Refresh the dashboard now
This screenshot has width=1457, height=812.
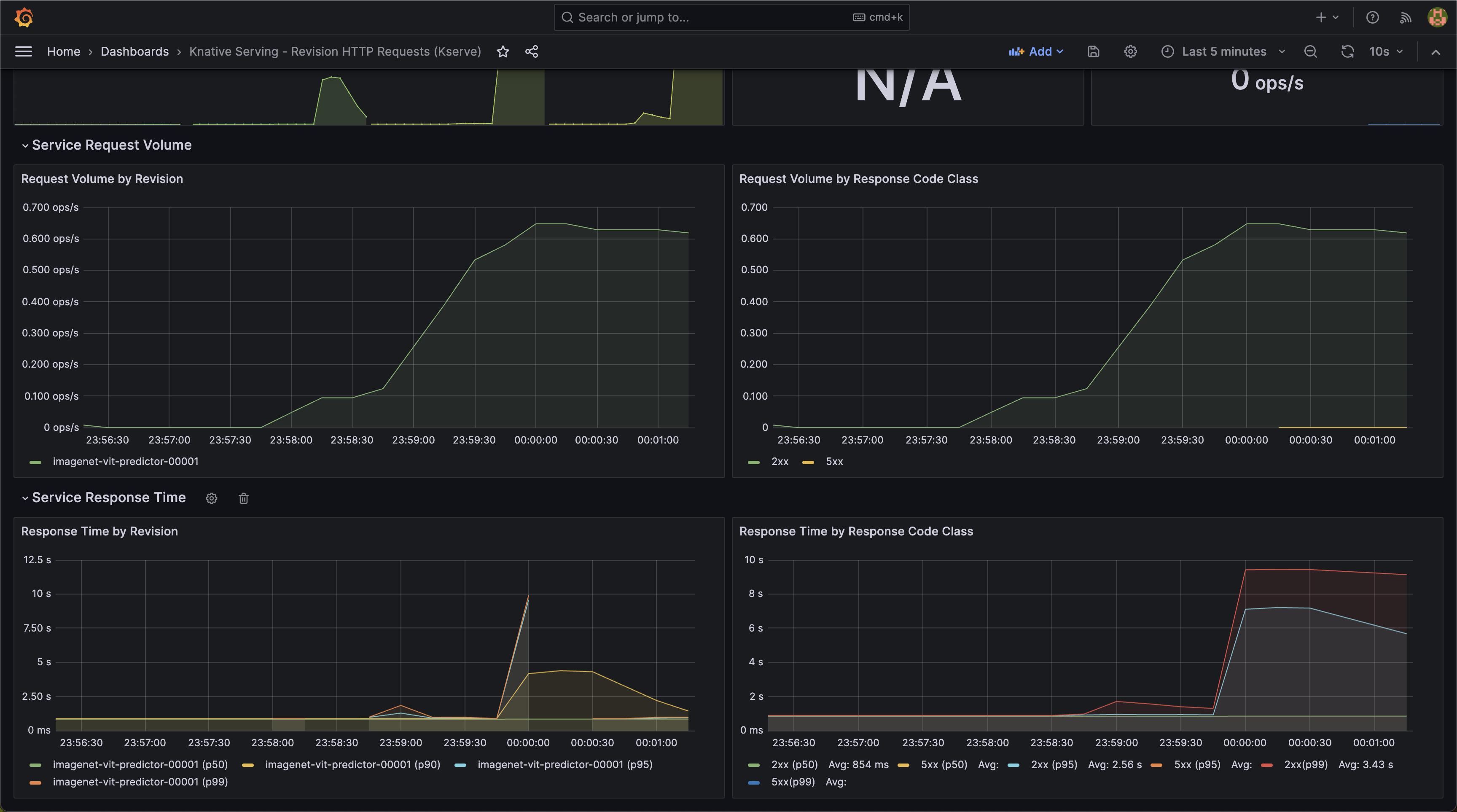click(x=1347, y=51)
